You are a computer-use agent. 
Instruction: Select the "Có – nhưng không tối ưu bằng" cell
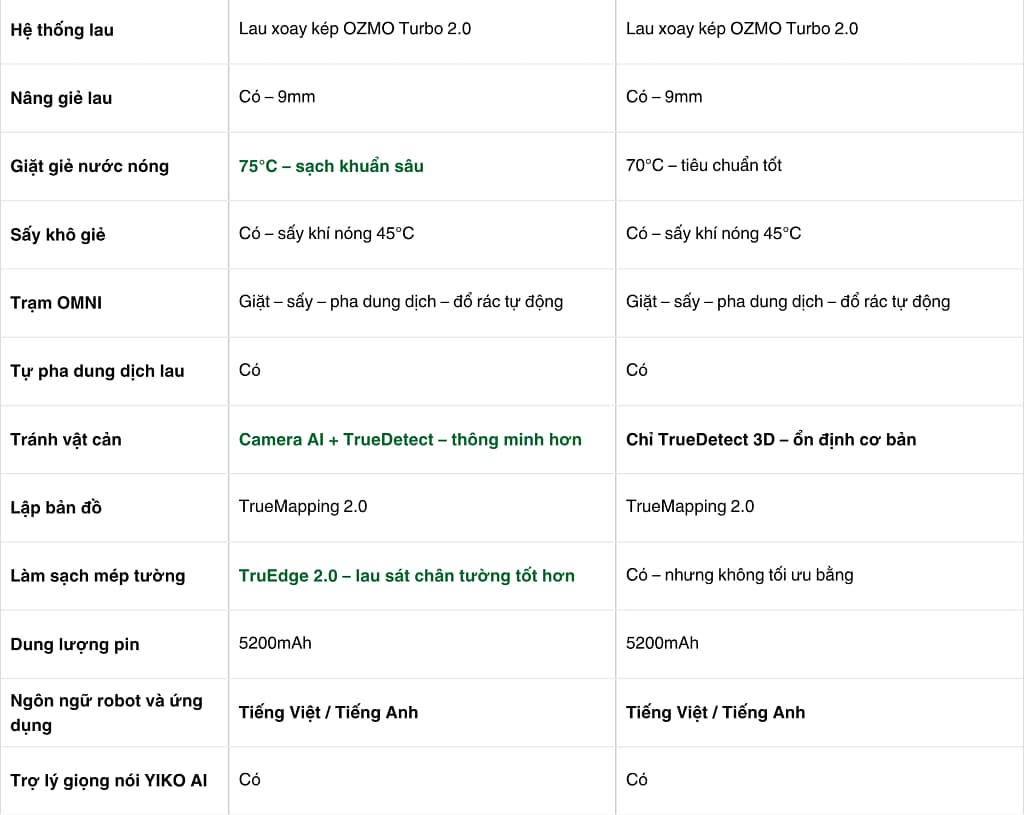tap(739, 575)
